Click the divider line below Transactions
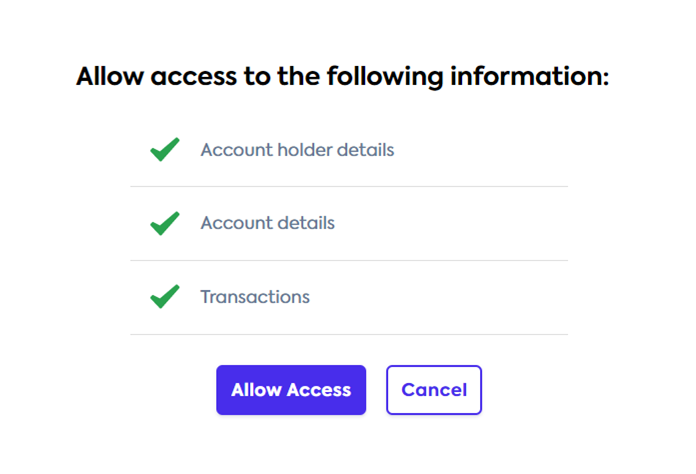The width and height of the screenshot is (696, 474). point(348,334)
